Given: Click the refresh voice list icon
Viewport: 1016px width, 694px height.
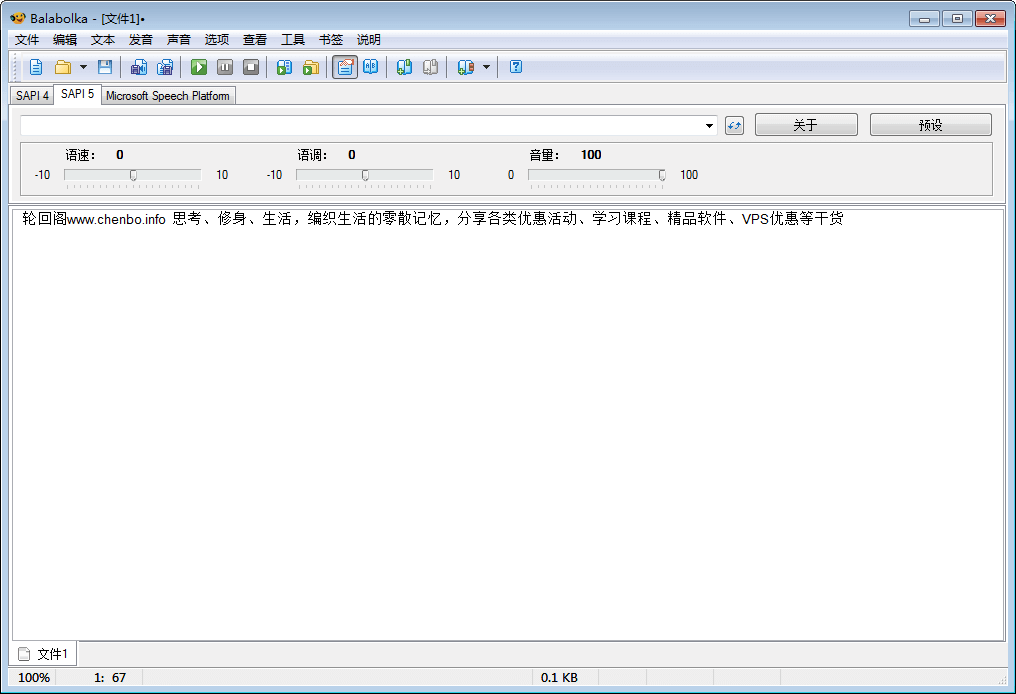Looking at the screenshot, I should [x=734, y=125].
